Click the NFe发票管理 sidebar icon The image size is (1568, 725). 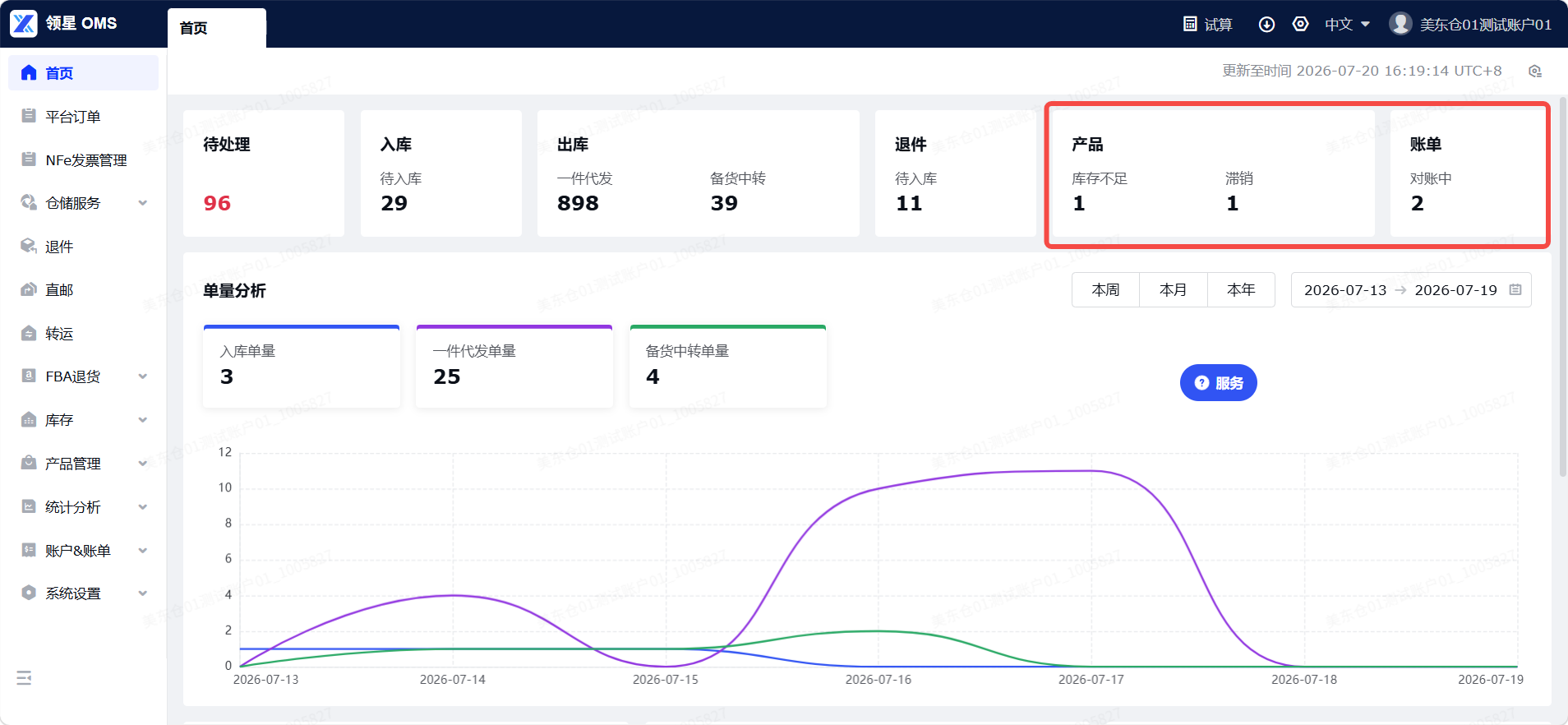pos(29,159)
